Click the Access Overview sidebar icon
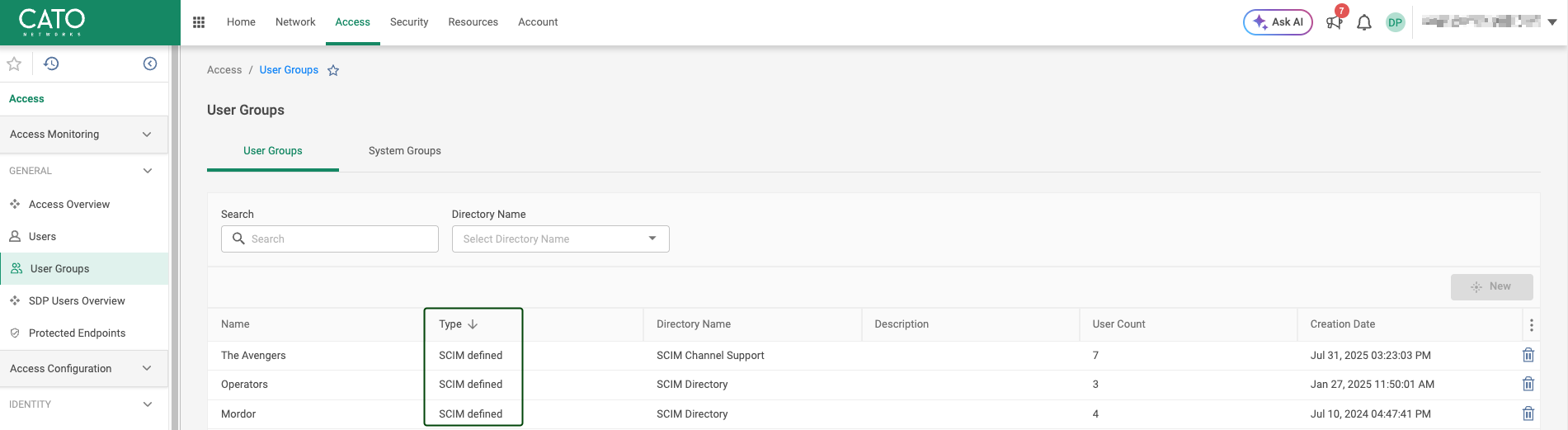The height and width of the screenshot is (430, 1568). (x=15, y=204)
